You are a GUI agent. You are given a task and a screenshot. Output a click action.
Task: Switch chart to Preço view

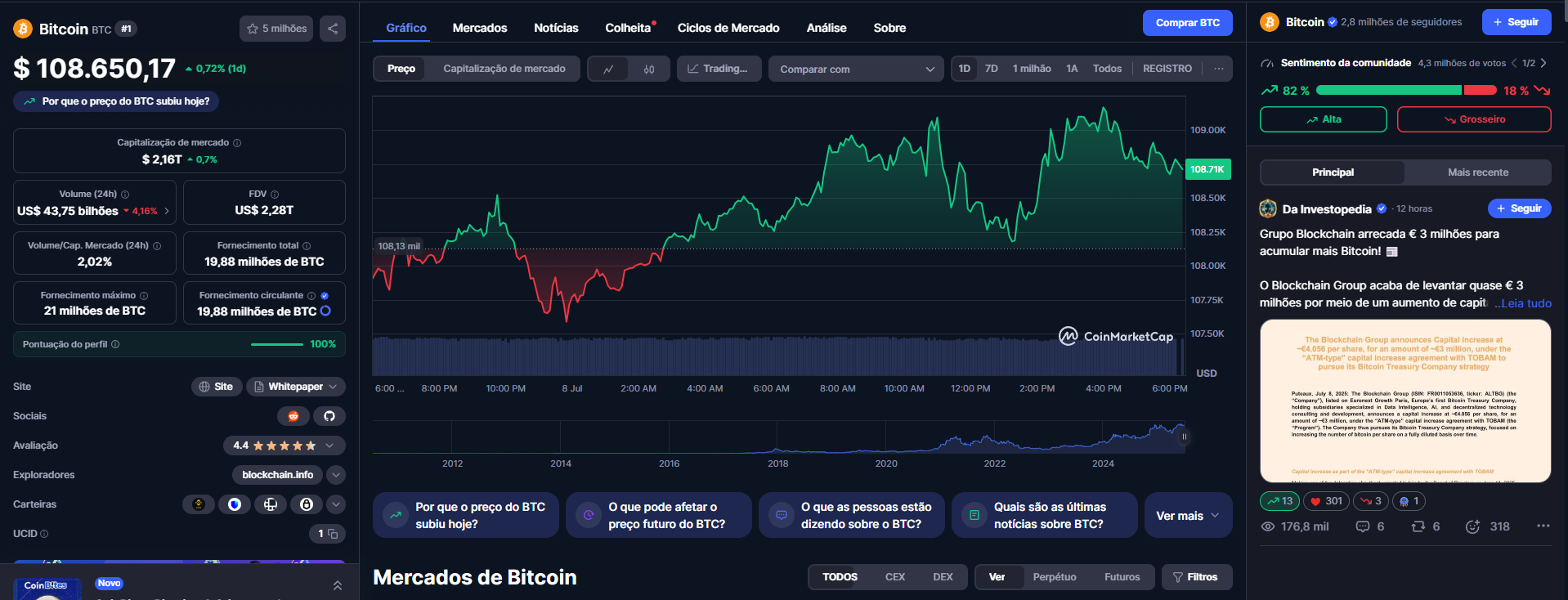point(401,69)
